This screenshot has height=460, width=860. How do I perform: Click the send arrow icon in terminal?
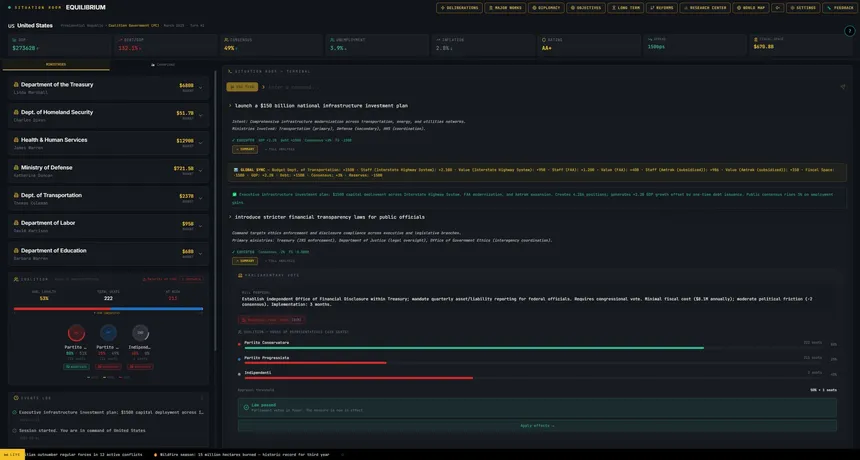click(842, 87)
